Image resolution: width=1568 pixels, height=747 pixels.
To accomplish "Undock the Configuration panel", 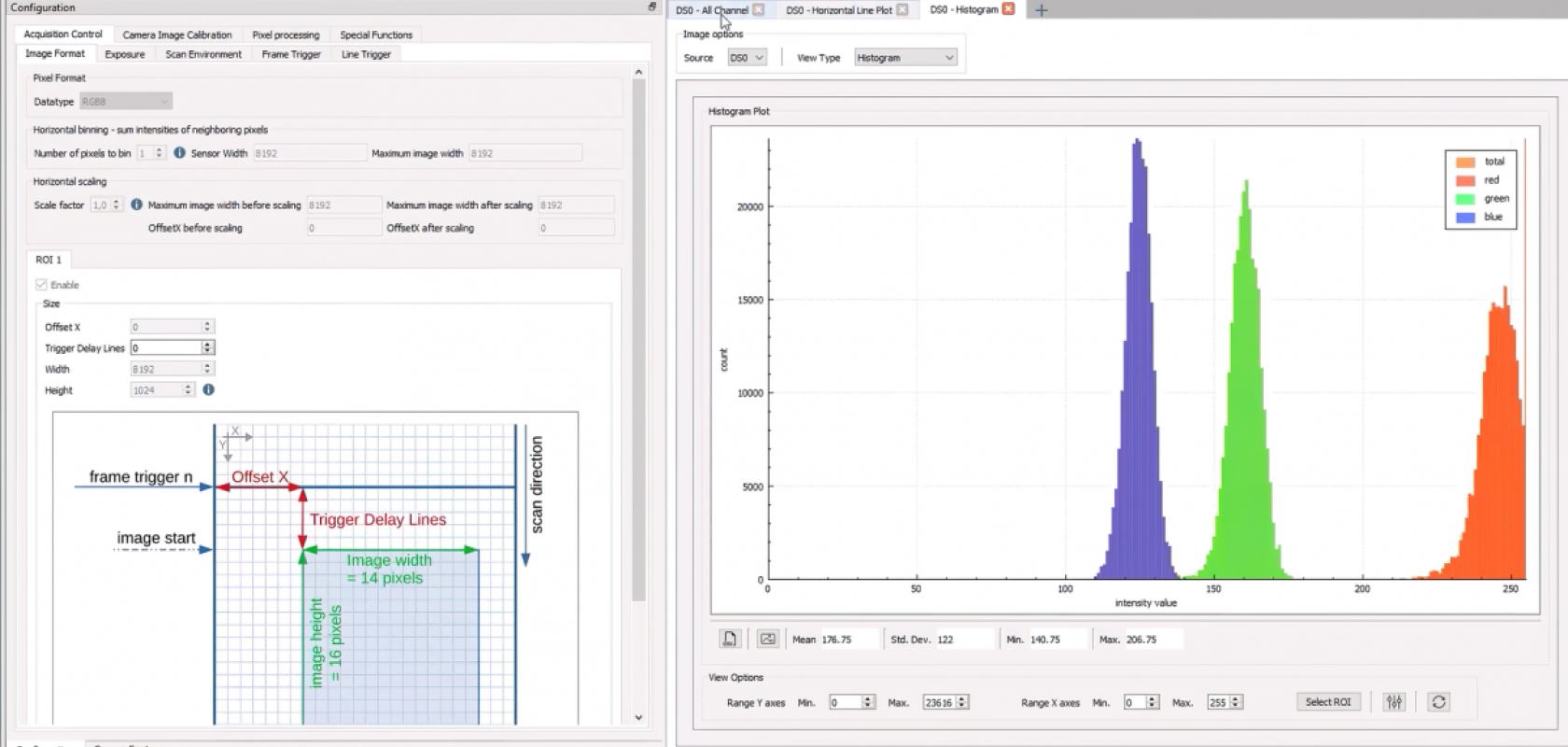I will 651,7.
